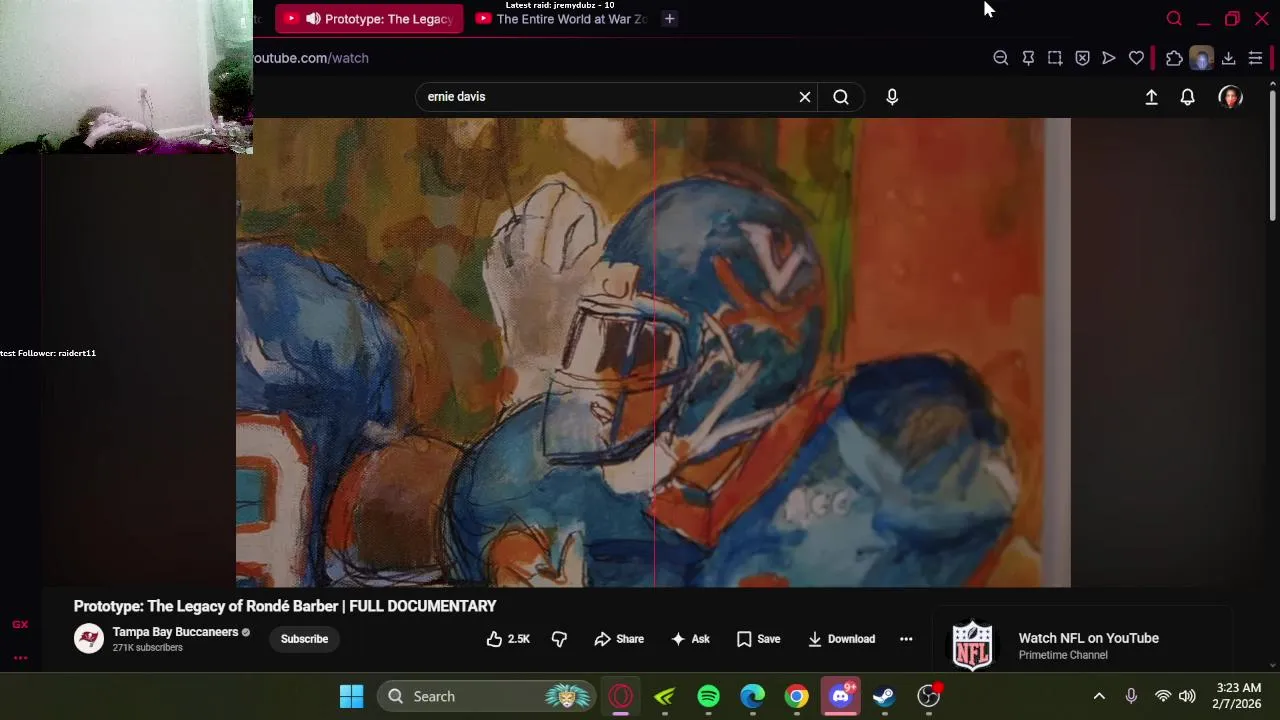Save the video to a playlist

[x=758, y=639]
